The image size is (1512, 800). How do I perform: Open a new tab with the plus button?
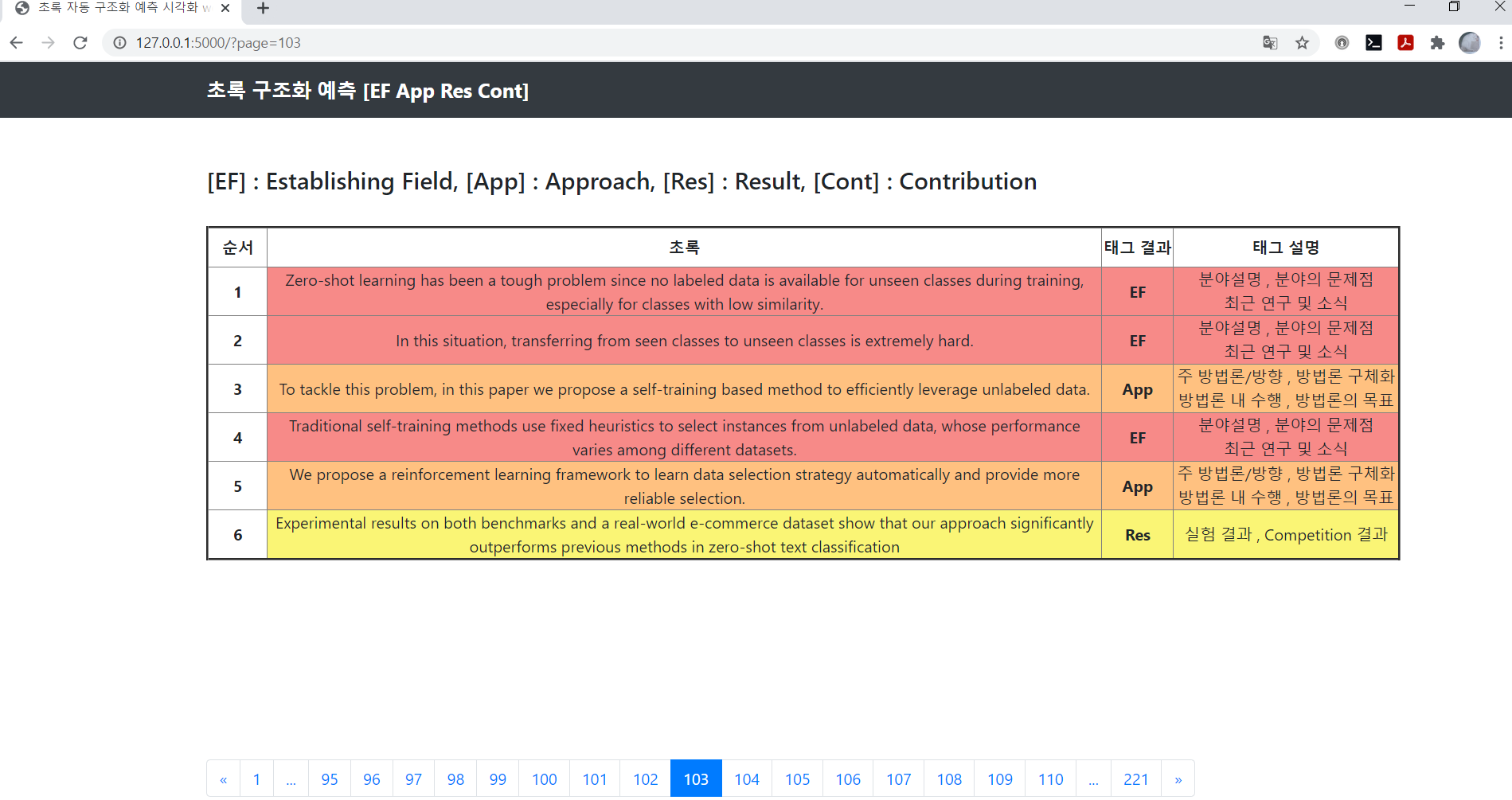[x=263, y=9]
